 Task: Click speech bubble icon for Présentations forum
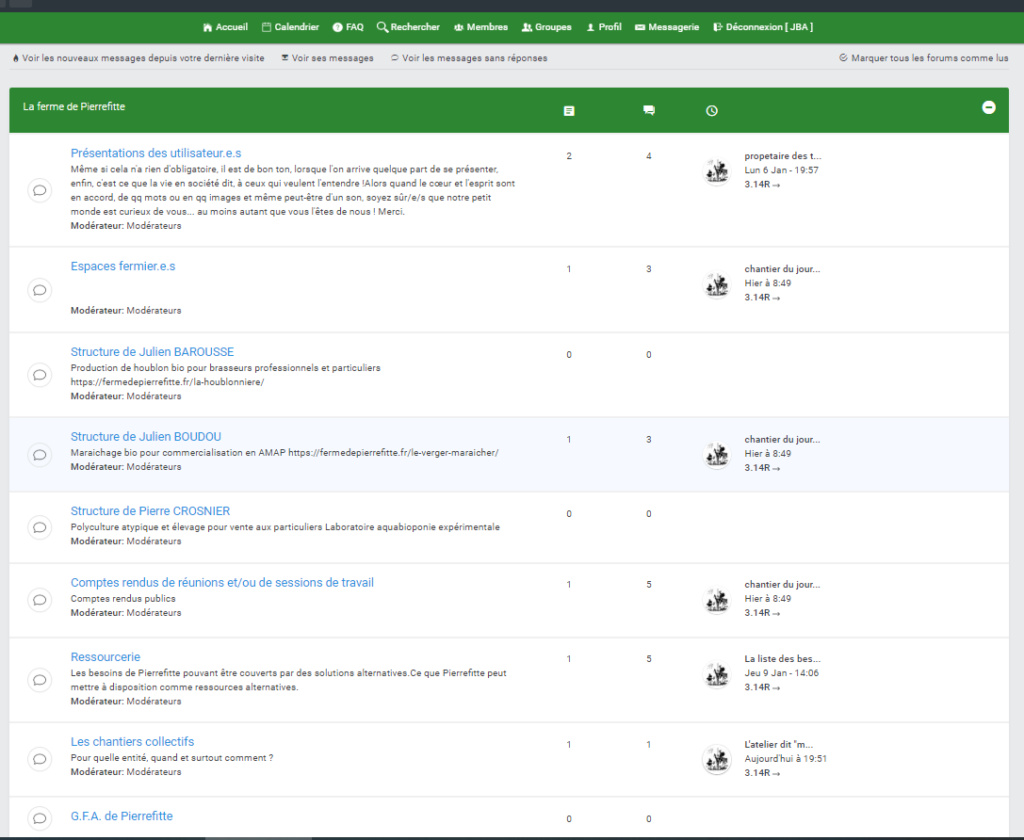pos(40,190)
